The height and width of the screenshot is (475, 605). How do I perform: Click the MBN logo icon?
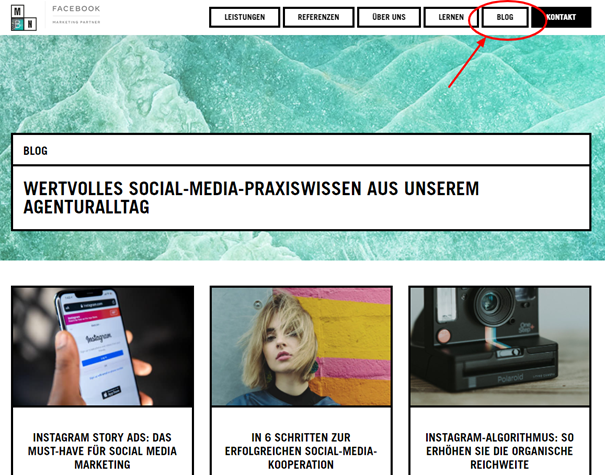(x=24, y=18)
